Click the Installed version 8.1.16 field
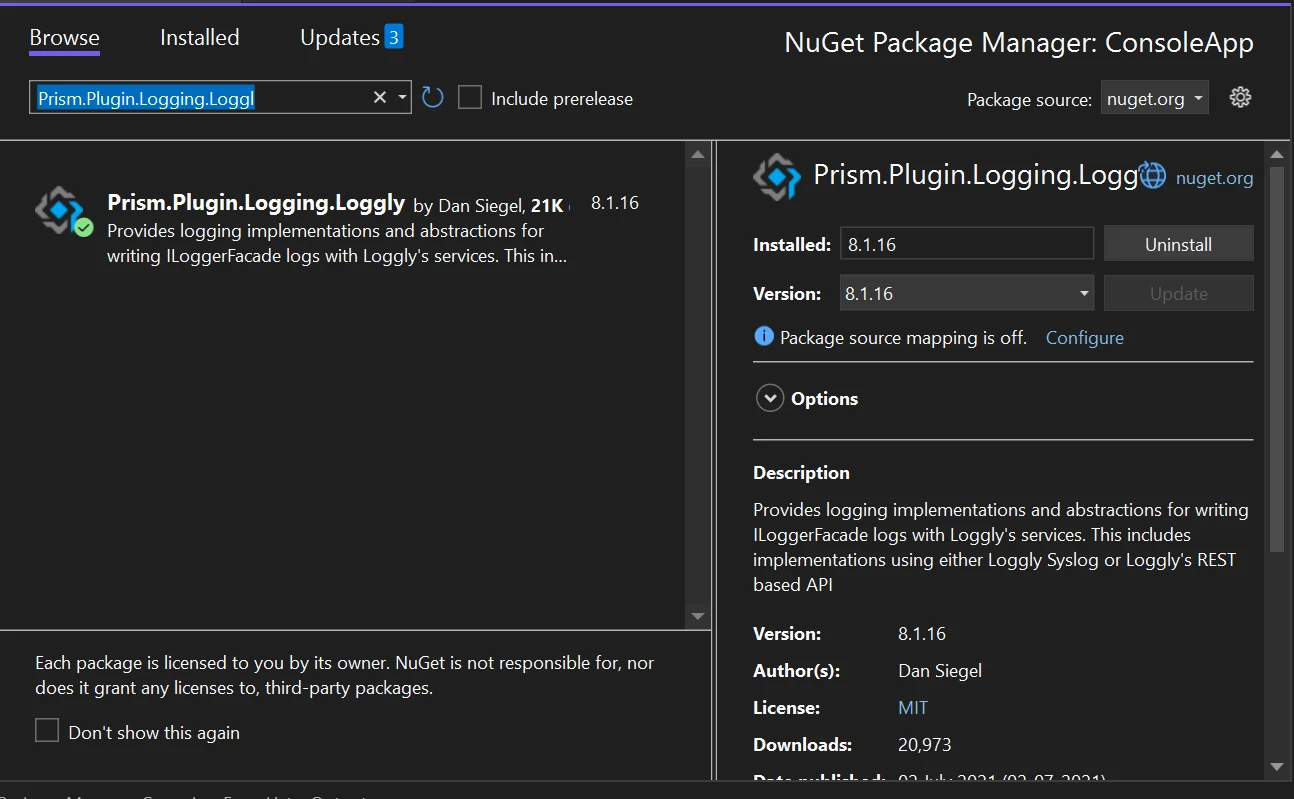Viewport: 1294px width, 799px height. click(x=967, y=244)
